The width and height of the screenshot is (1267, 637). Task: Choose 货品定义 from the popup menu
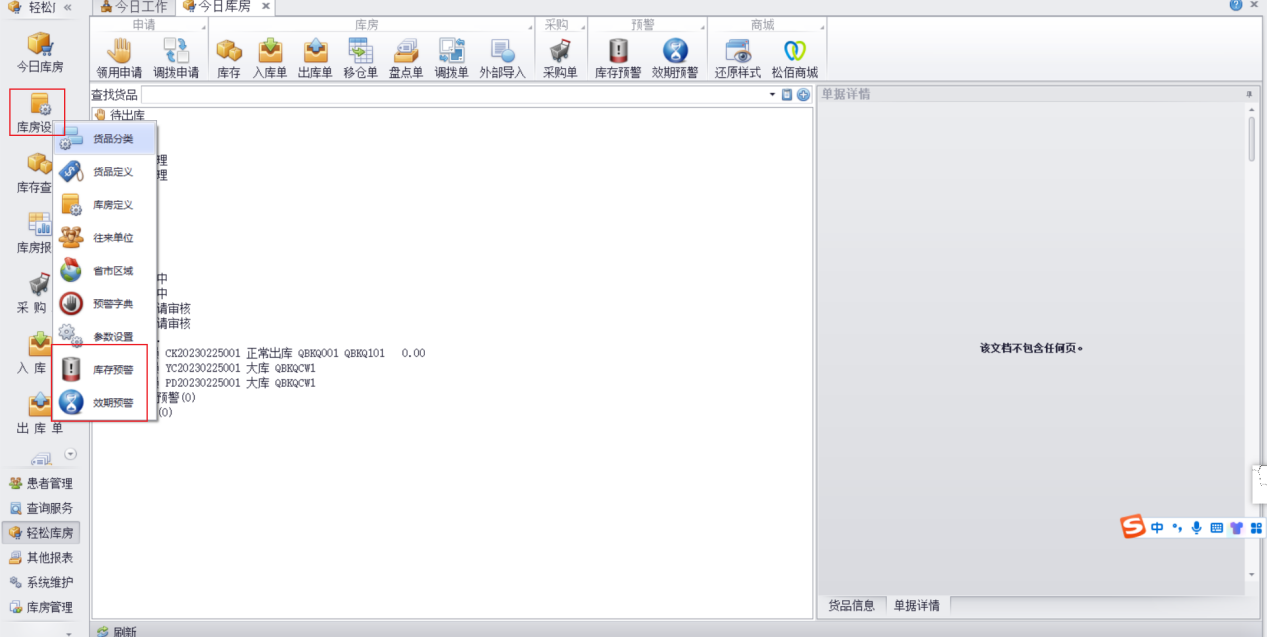105,172
